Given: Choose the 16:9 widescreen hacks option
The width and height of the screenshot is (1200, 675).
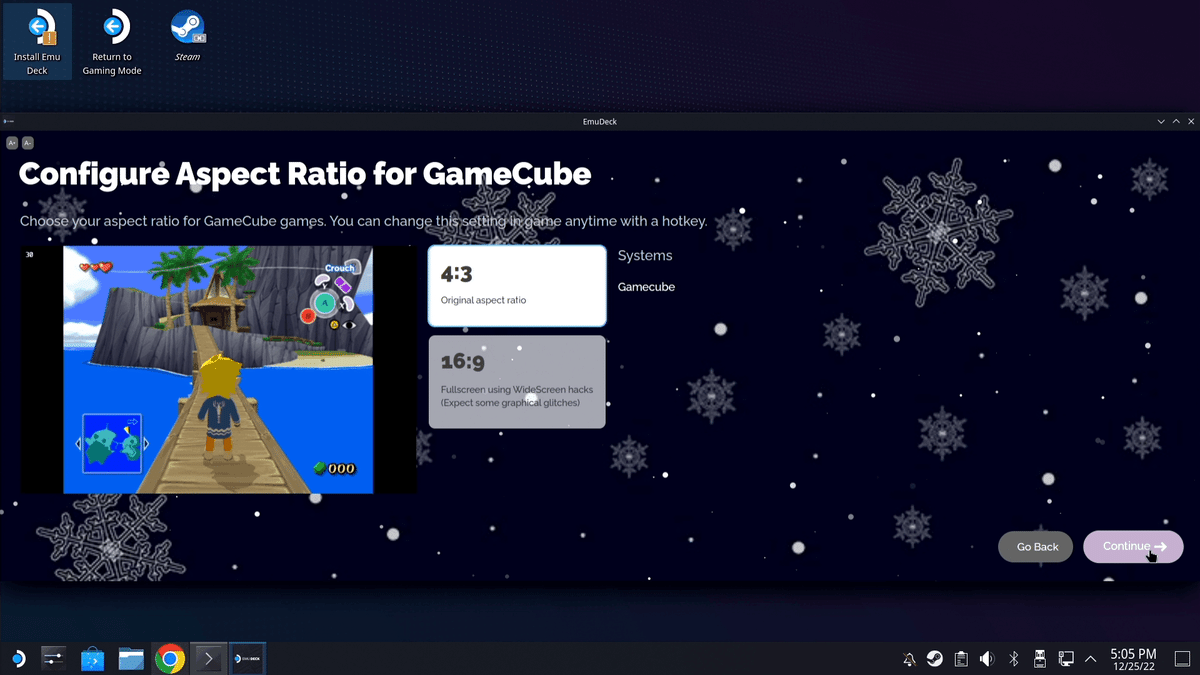Looking at the screenshot, I should click(x=517, y=382).
